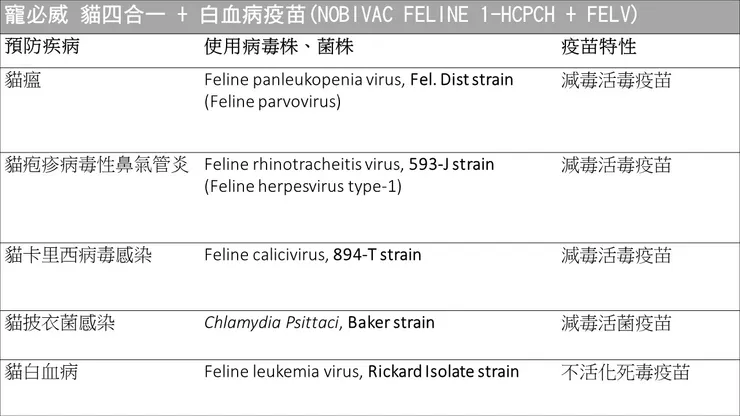The image size is (740, 416).
Task: Select the 疫苗特性 column header
Action: [x=598, y=47]
